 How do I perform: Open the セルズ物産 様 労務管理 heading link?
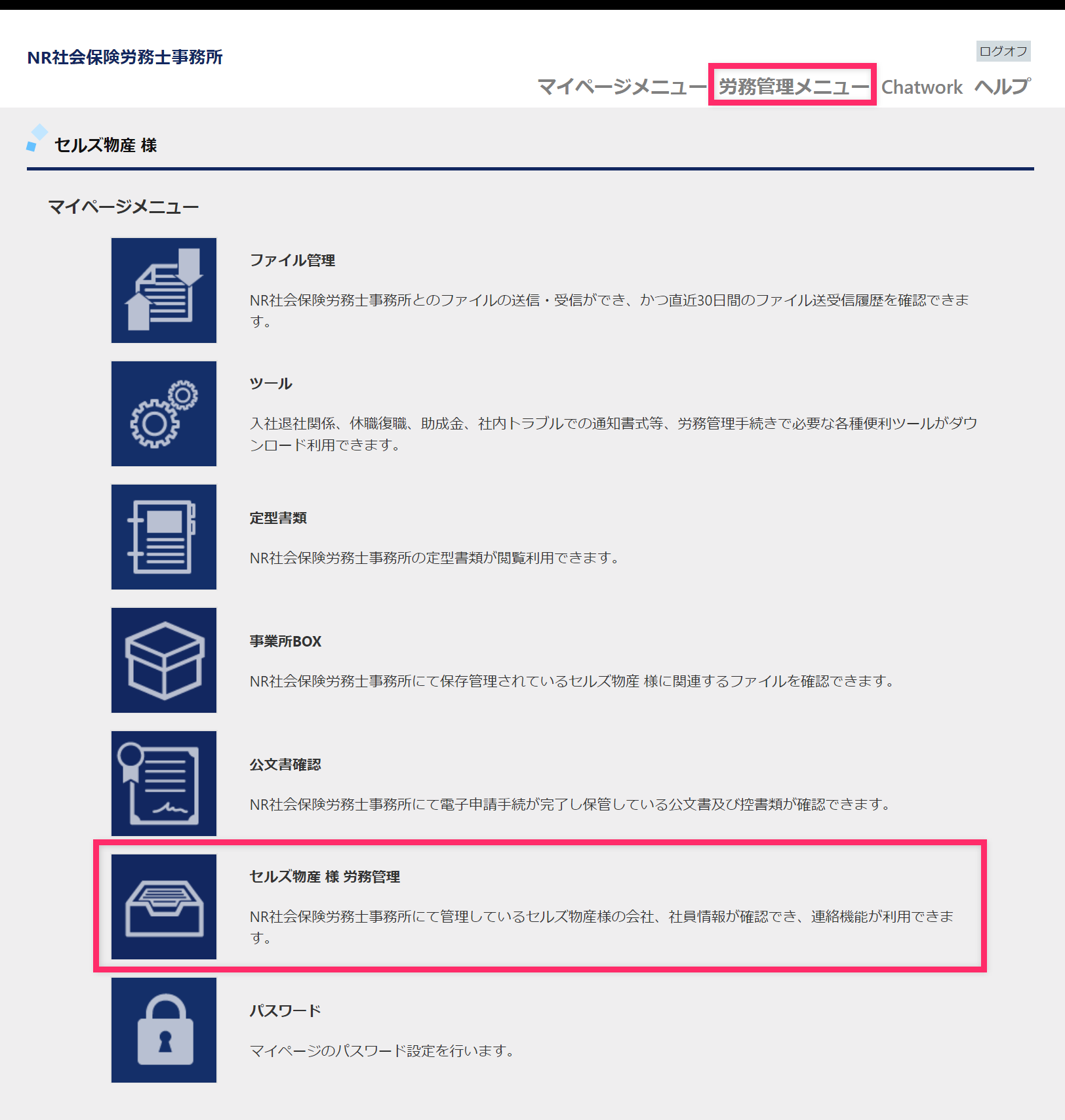pos(325,877)
